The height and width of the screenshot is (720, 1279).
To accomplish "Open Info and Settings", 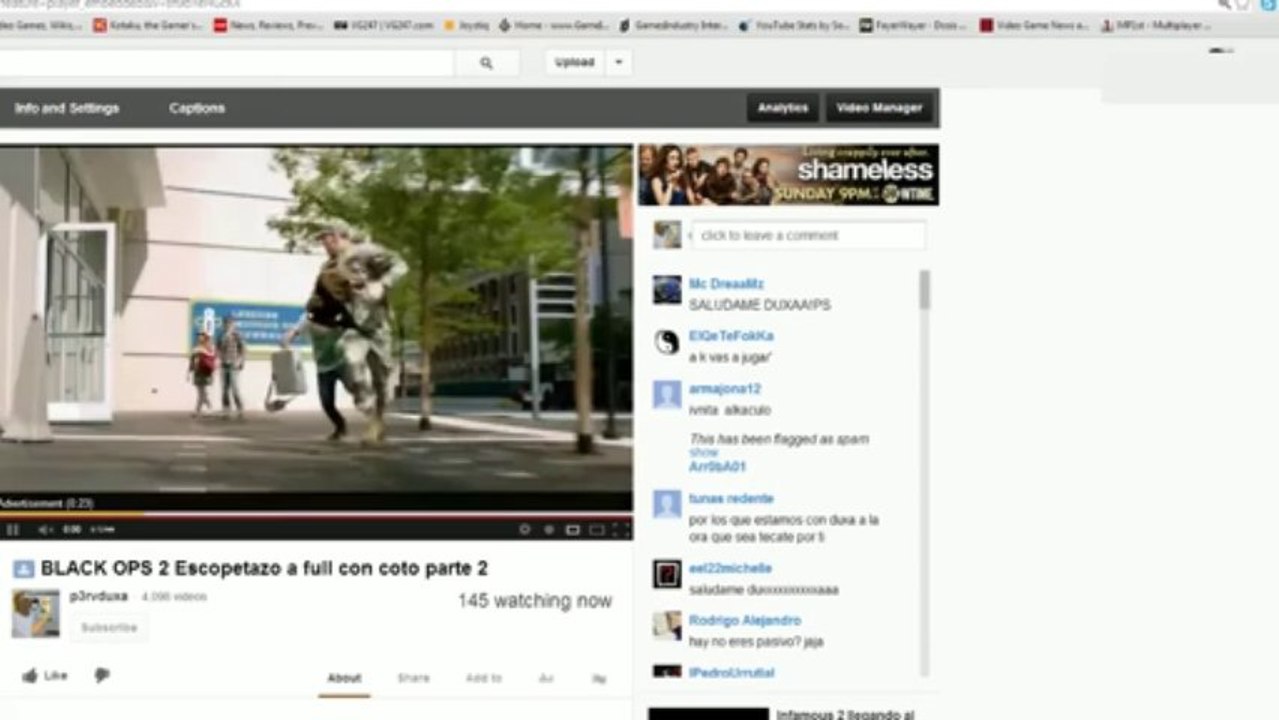I will (67, 108).
